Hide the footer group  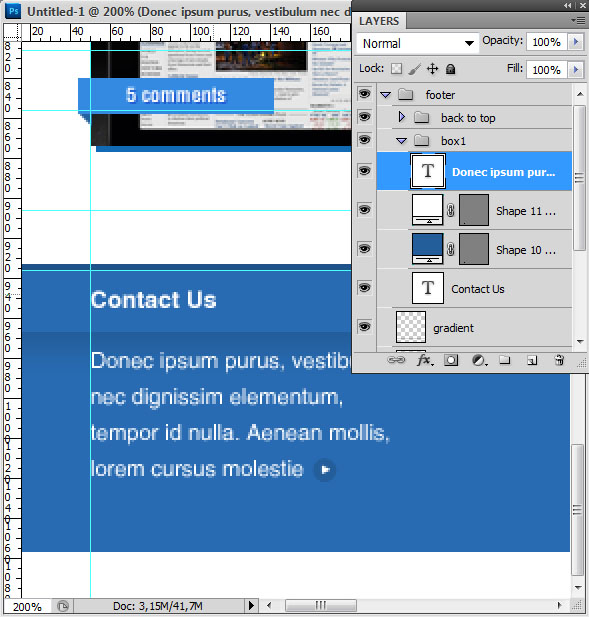pos(364,94)
